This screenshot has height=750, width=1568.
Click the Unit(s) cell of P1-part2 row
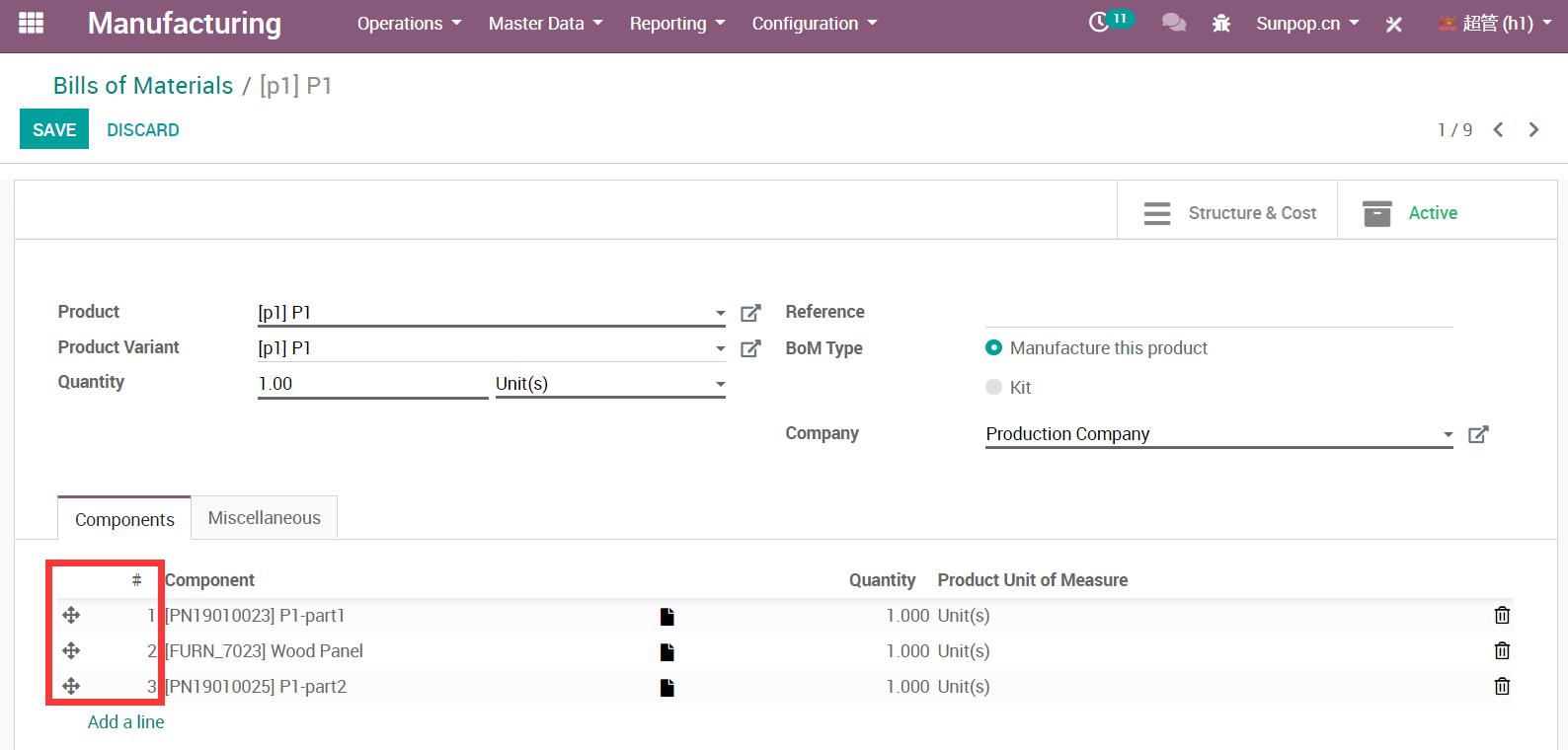pos(964,687)
